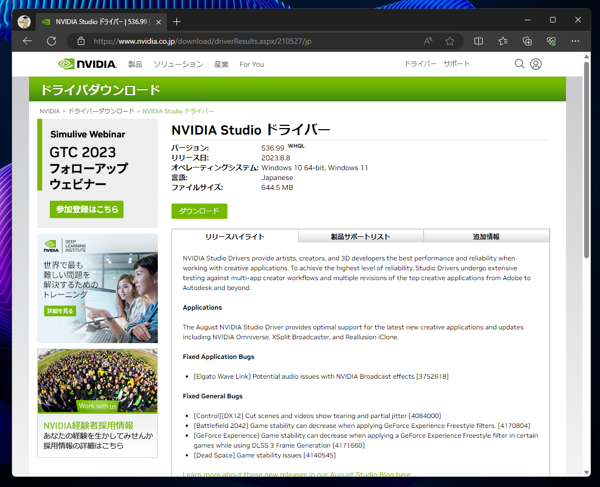Click the scrollbar up arrow
The width and height of the screenshot is (600, 487).
click(x=586, y=57)
